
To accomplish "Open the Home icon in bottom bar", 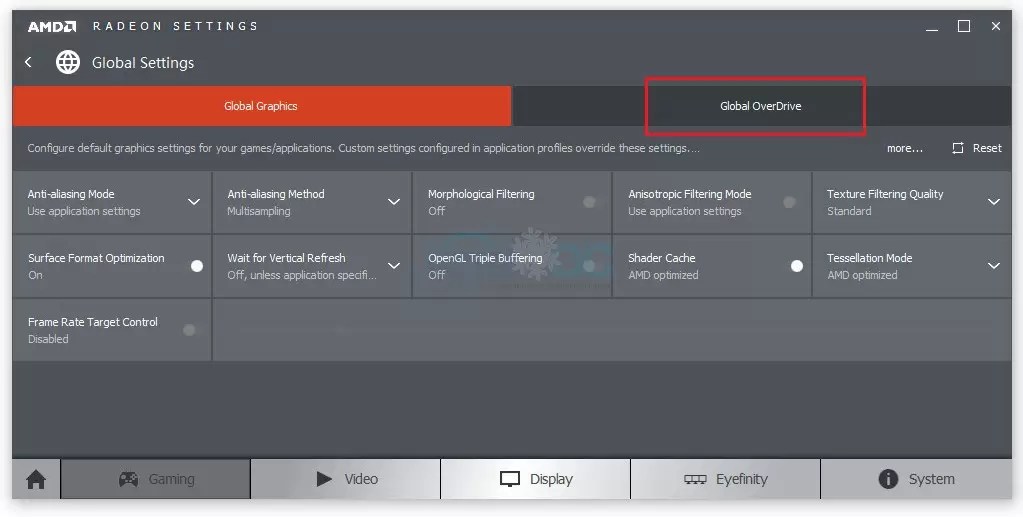I will pyautogui.click(x=36, y=480).
